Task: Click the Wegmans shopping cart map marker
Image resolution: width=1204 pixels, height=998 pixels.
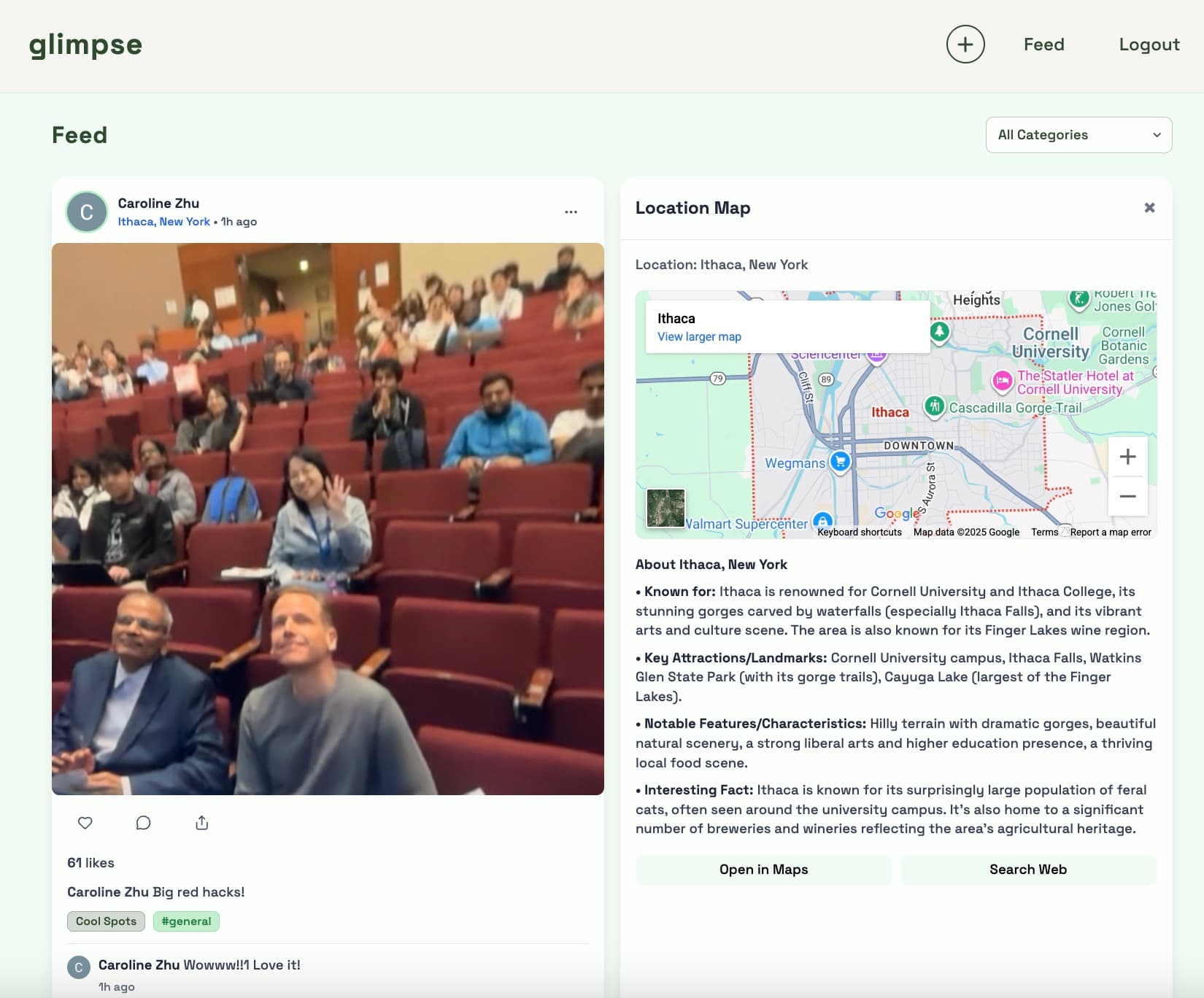Action: 841,462
